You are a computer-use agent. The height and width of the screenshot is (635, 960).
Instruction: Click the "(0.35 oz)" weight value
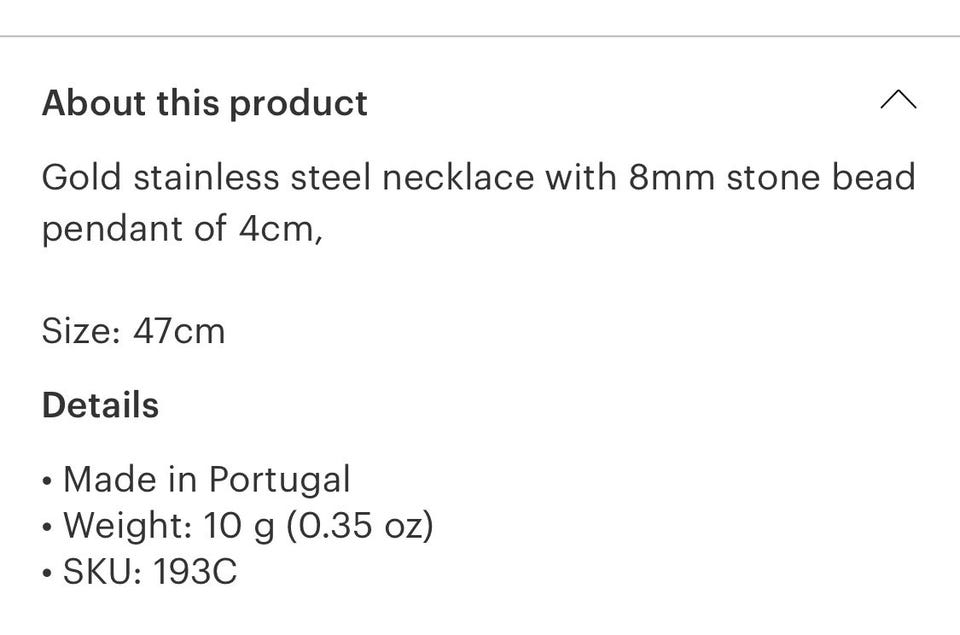click(x=360, y=525)
